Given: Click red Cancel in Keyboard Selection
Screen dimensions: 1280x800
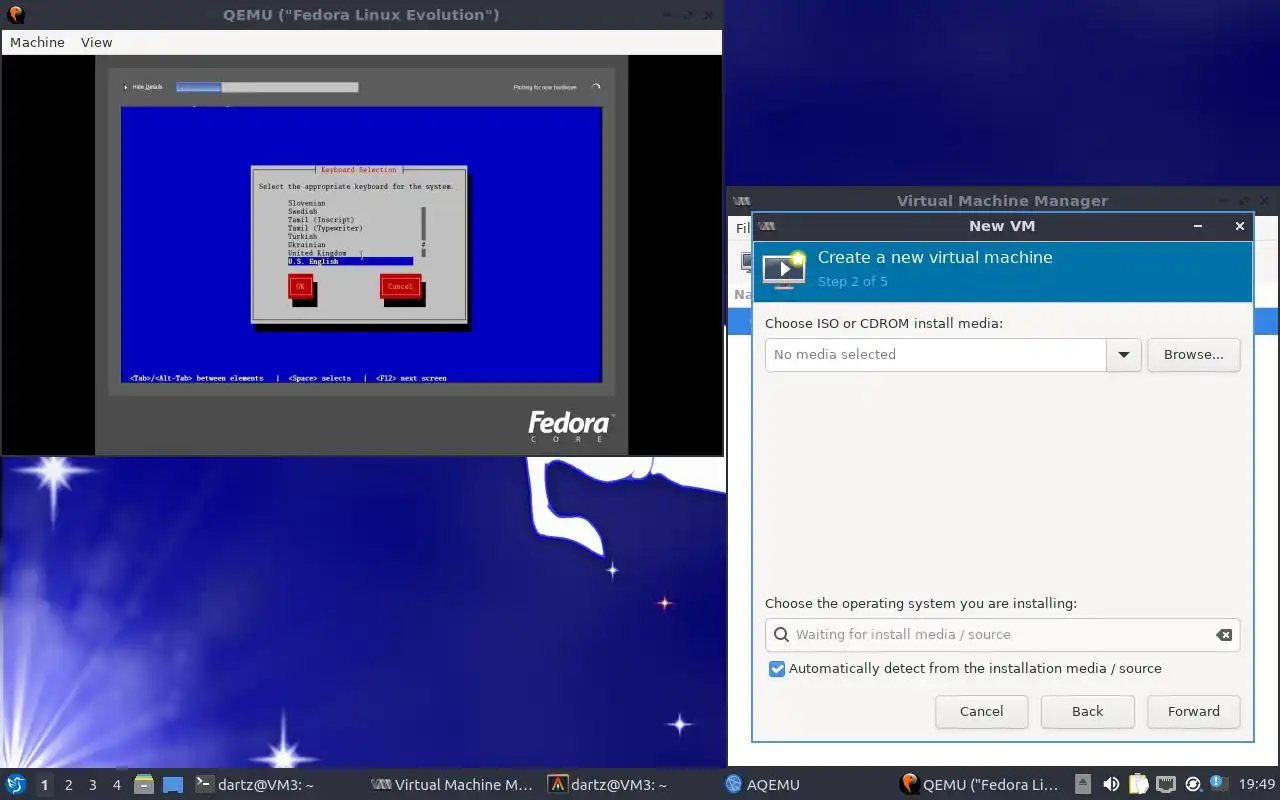Looking at the screenshot, I should (x=400, y=287).
